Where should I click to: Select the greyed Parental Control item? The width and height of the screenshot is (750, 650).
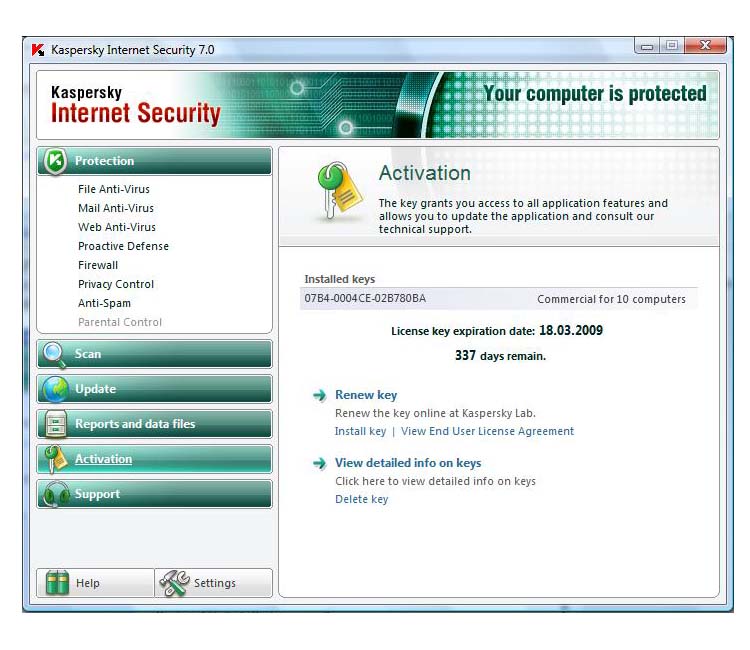(120, 322)
